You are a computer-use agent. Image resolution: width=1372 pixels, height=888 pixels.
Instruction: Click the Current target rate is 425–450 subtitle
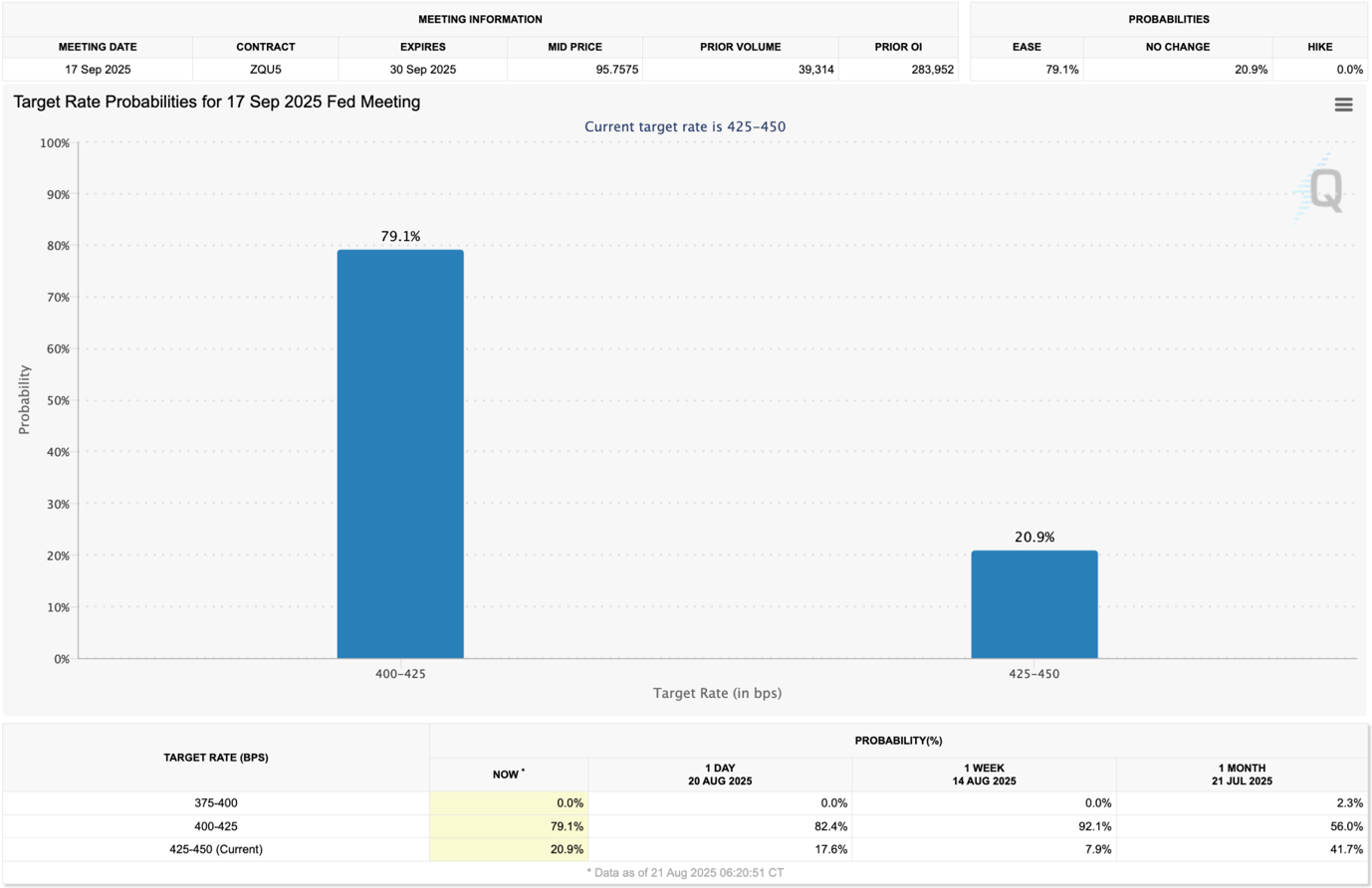coord(685,126)
